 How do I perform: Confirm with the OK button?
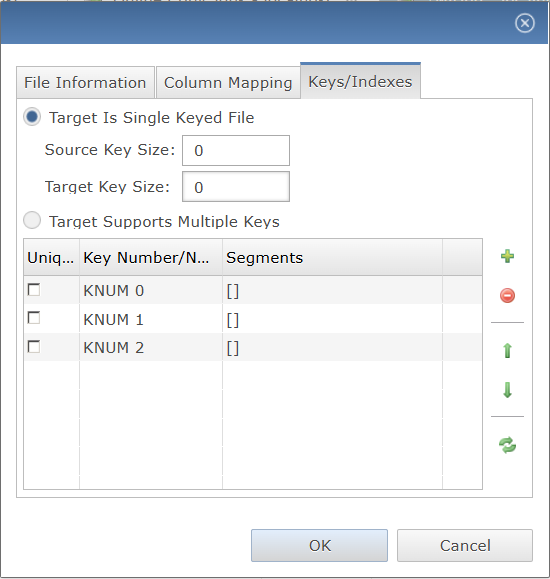[319, 545]
